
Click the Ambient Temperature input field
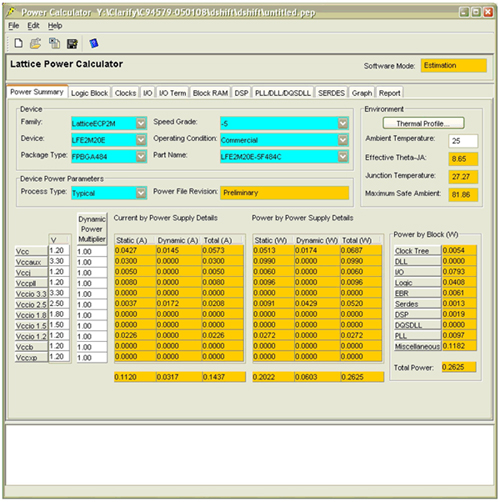pos(463,141)
